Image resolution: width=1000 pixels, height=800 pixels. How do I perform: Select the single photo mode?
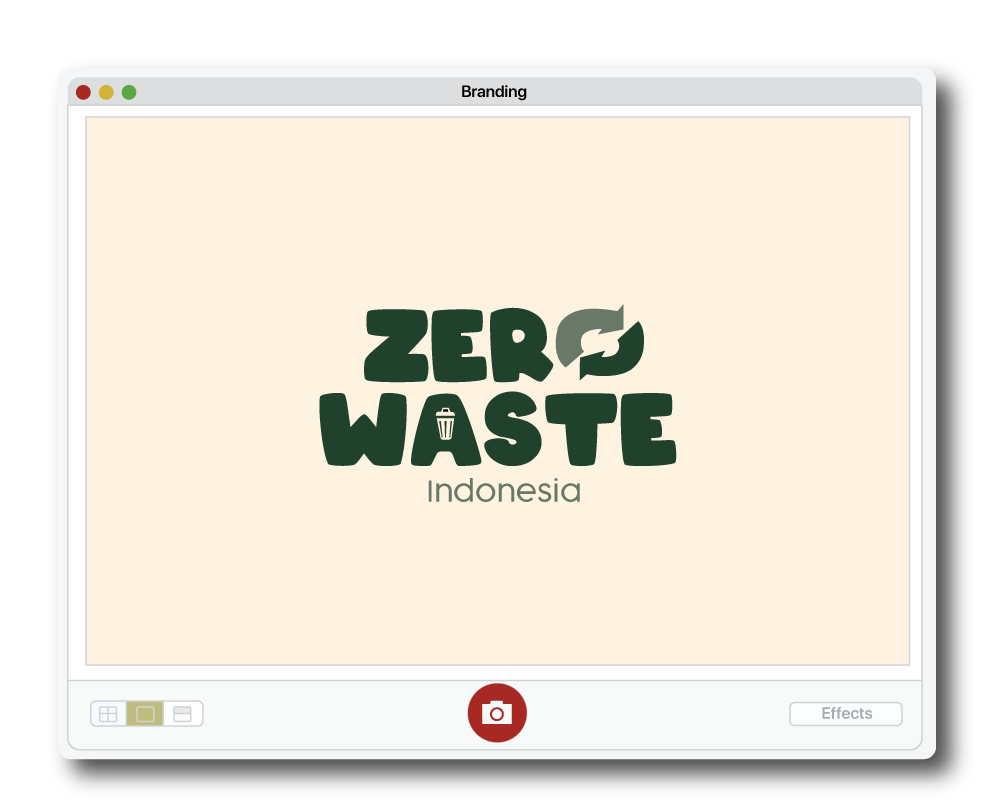click(x=145, y=714)
